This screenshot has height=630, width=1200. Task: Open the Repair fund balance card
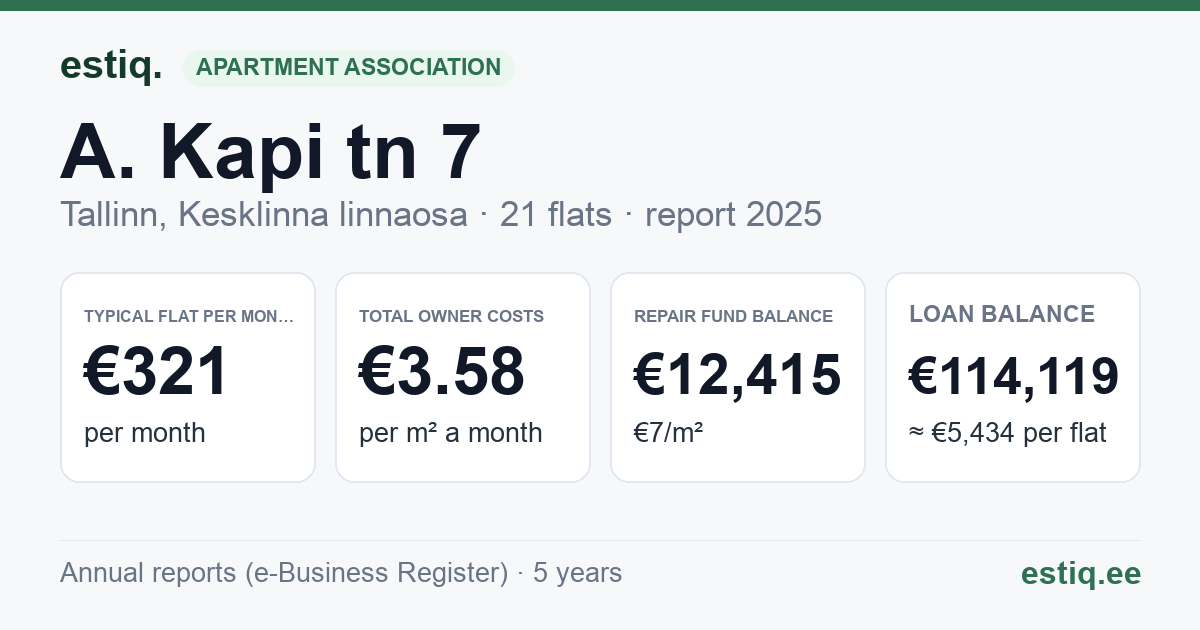[x=738, y=377]
